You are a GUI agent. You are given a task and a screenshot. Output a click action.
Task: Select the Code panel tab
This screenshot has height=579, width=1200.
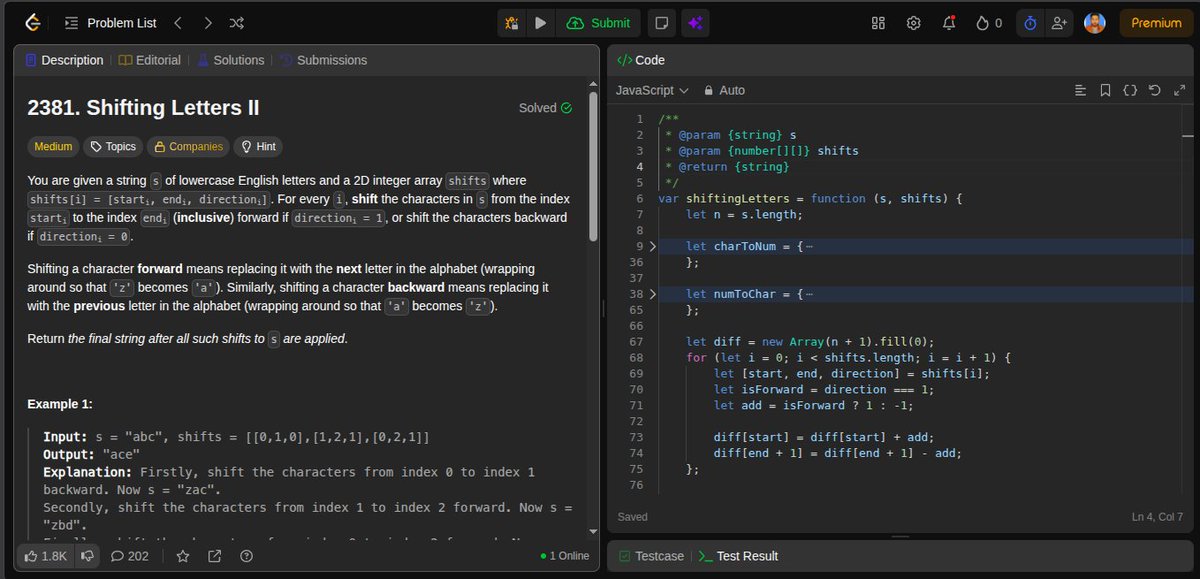(641, 60)
